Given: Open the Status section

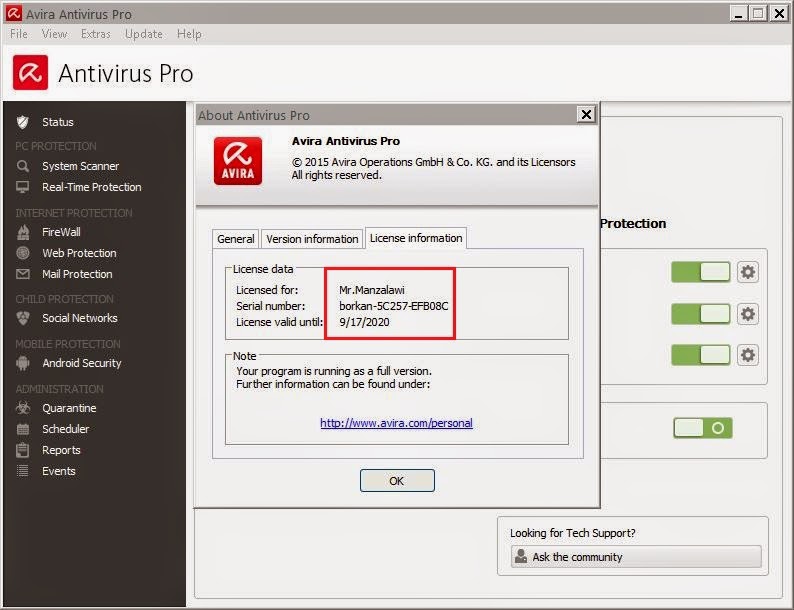Looking at the screenshot, I should tap(58, 122).
